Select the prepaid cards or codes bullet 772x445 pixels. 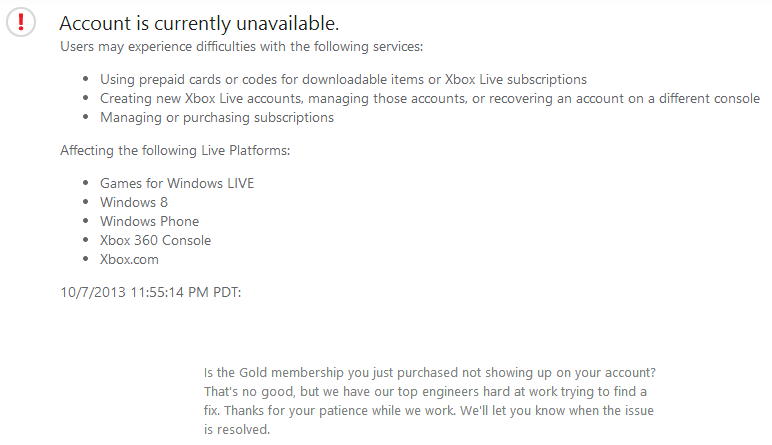click(x=343, y=79)
